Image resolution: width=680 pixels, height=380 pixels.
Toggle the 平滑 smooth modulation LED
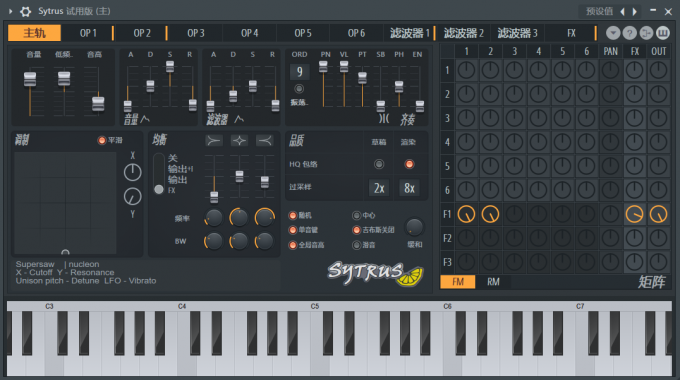[x=102, y=140]
